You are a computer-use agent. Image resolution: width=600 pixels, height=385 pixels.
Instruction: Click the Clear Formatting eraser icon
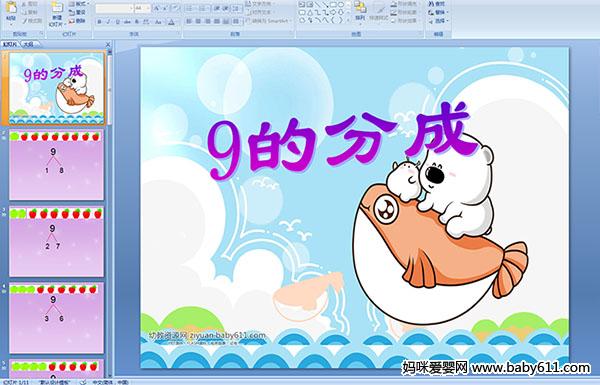click(x=176, y=8)
